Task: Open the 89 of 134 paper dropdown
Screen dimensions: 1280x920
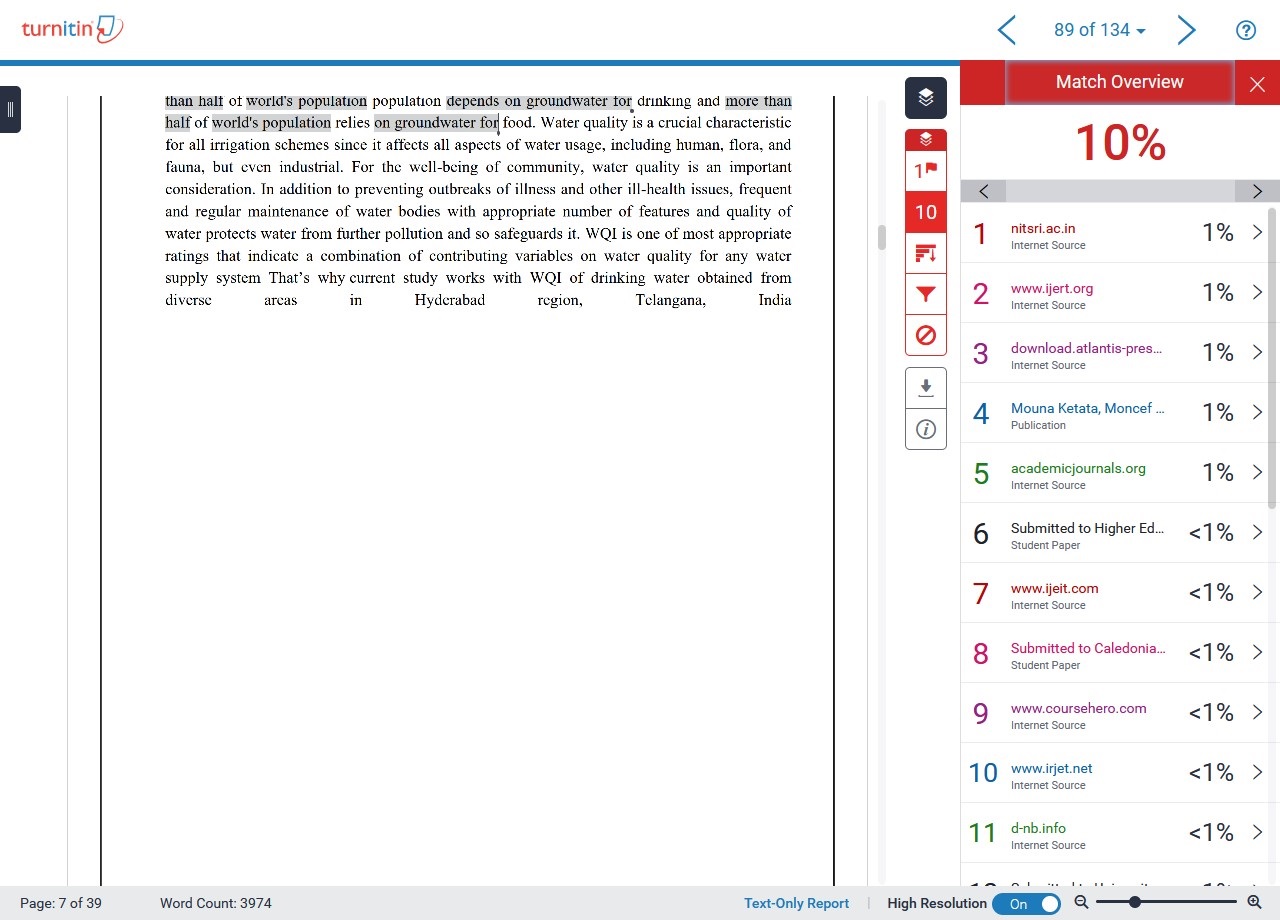Action: [1099, 30]
